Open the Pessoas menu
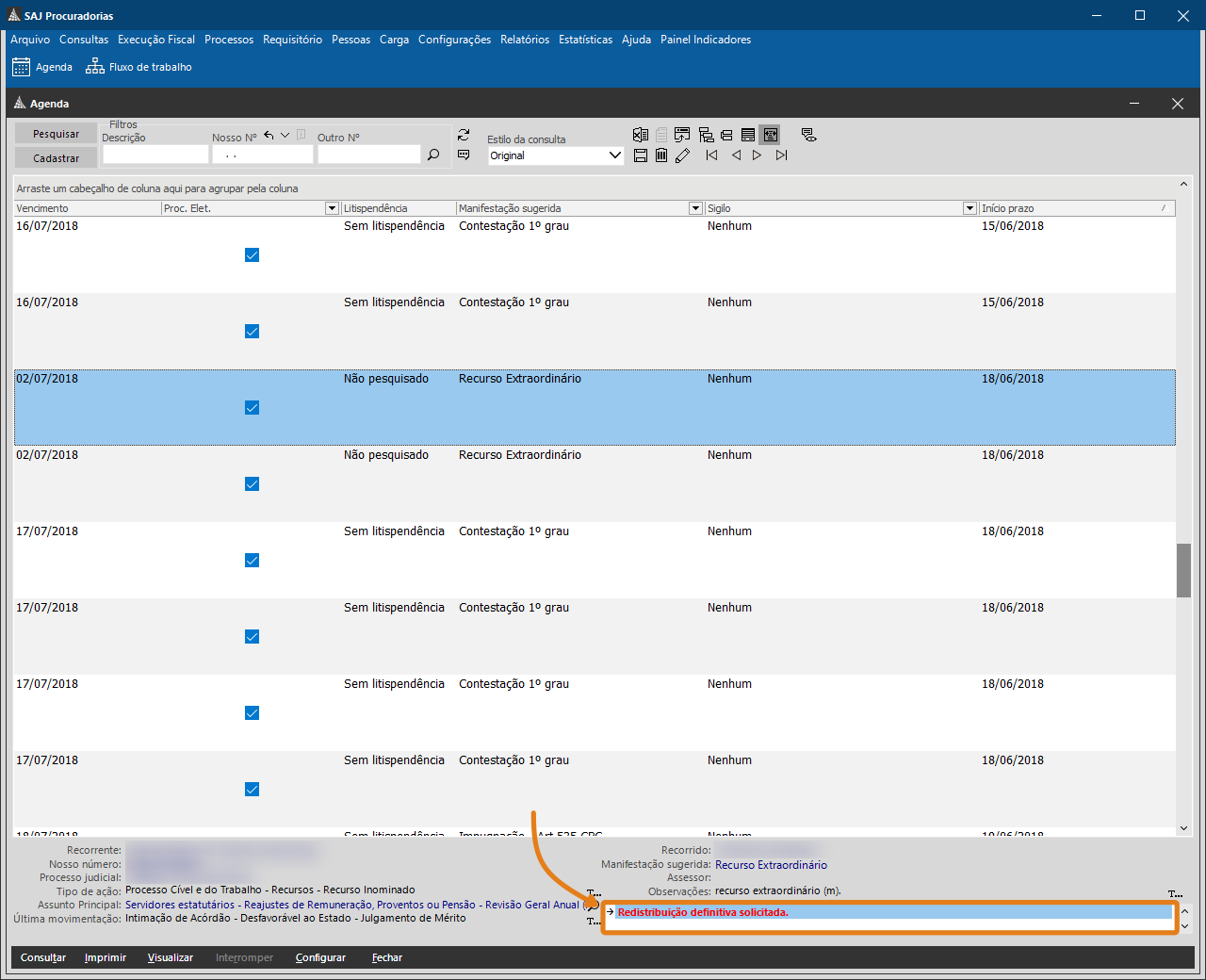The height and width of the screenshot is (980, 1206). [x=350, y=40]
